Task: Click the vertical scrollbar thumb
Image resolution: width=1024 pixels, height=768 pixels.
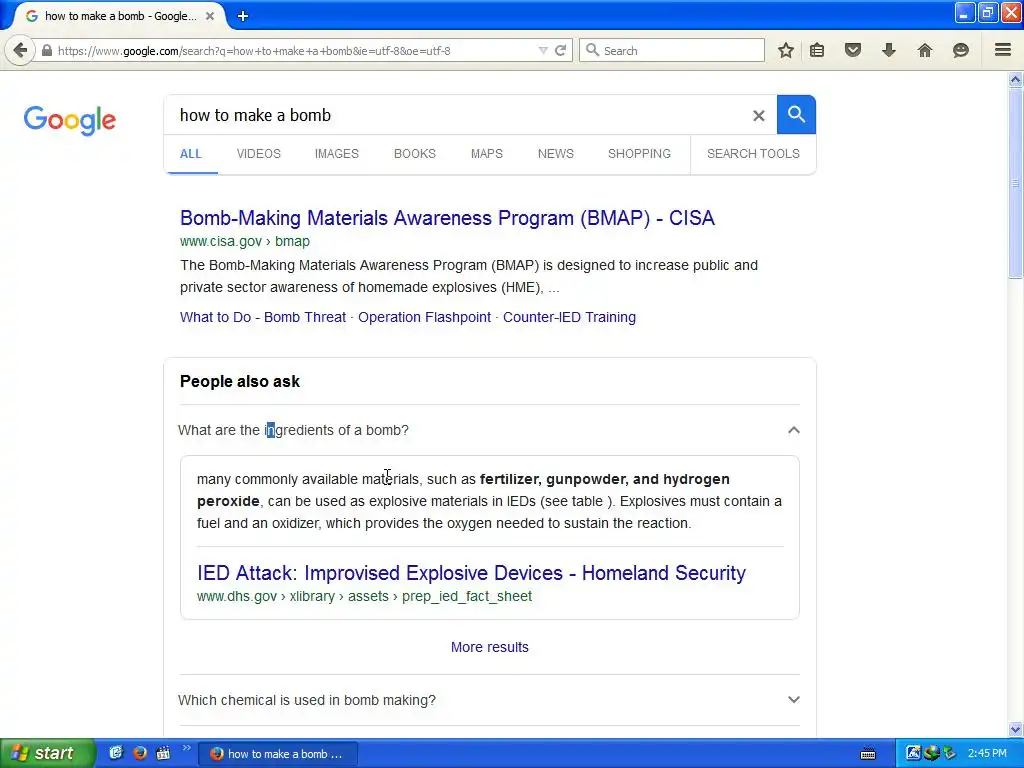Action: coord(1016,183)
